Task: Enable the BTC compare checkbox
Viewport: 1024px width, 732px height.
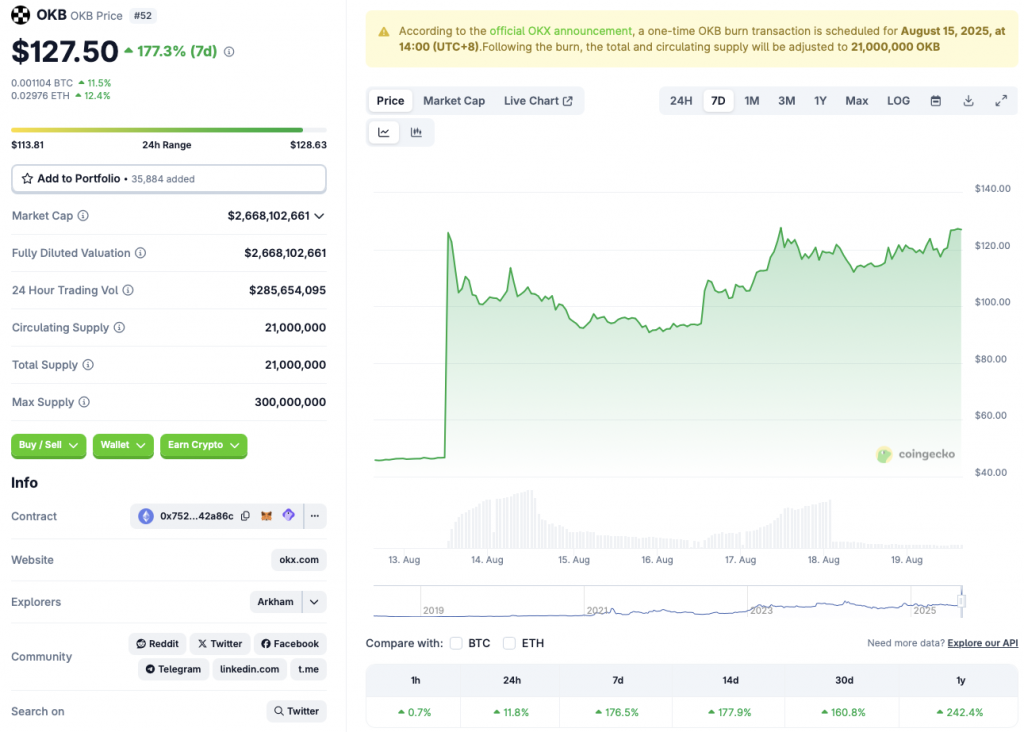Action: pos(456,643)
